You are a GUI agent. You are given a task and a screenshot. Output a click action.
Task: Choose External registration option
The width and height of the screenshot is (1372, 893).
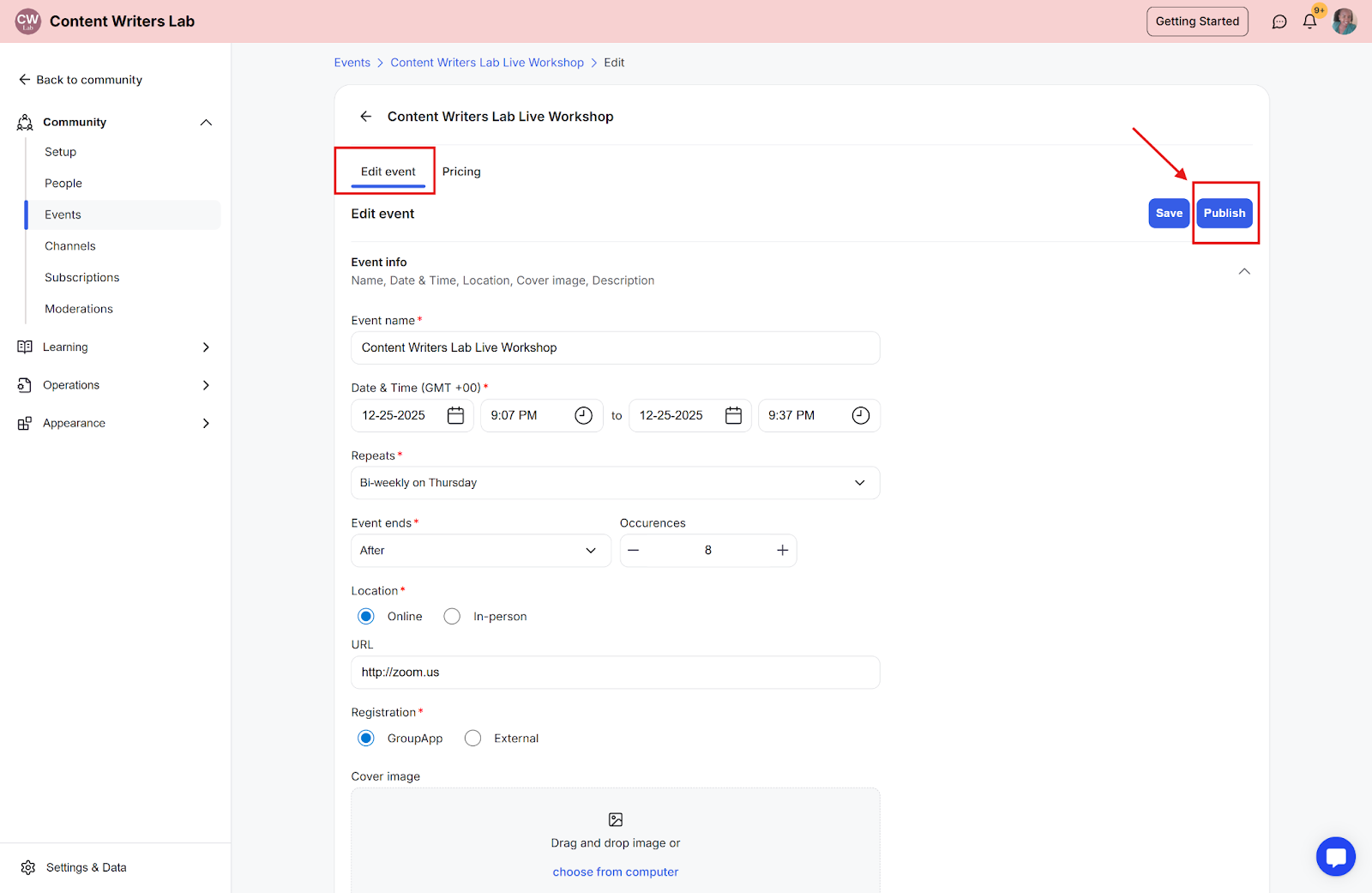click(x=472, y=739)
